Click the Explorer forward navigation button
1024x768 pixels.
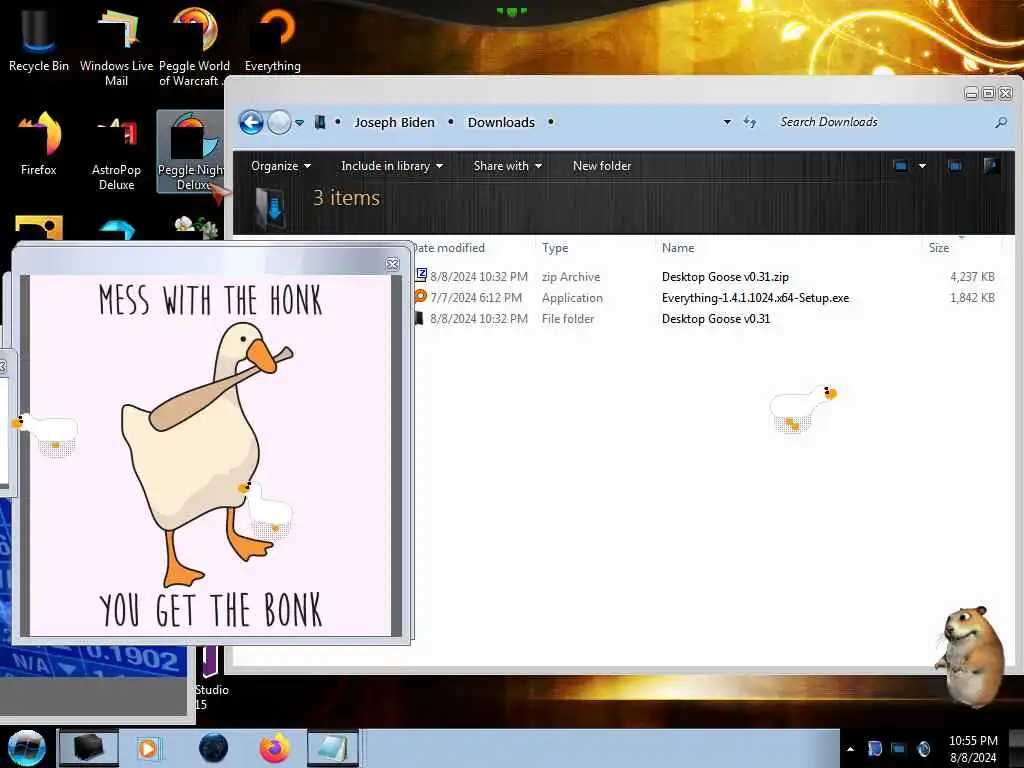click(279, 122)
